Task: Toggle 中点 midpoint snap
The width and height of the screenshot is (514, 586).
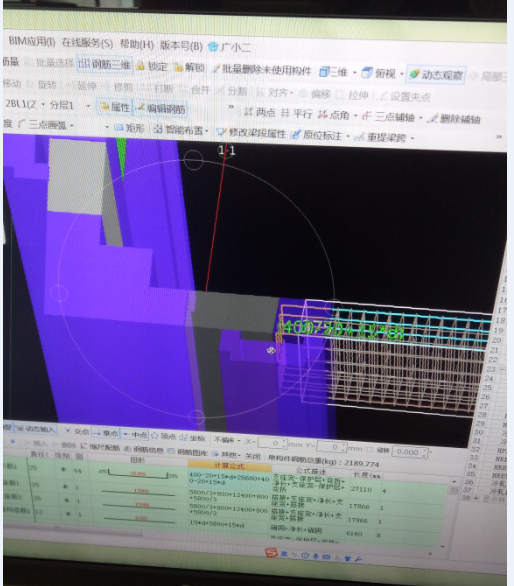Action: click(135, 434)
